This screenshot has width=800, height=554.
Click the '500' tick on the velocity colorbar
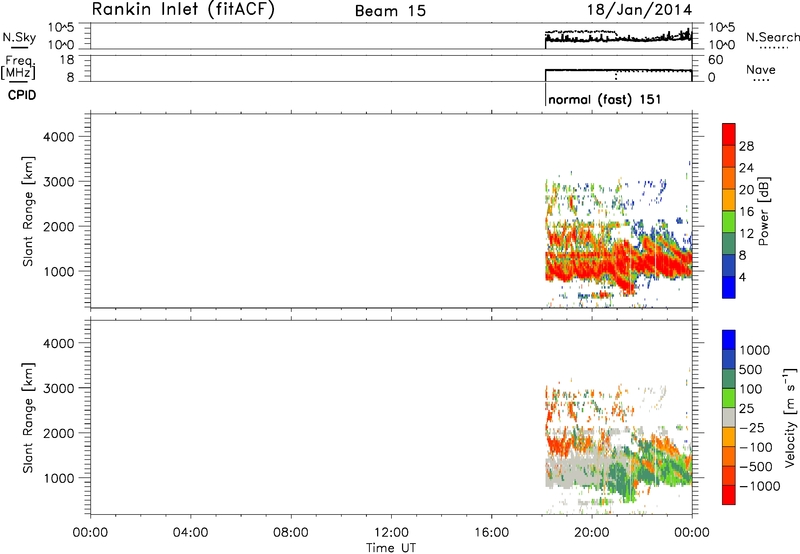751,370
